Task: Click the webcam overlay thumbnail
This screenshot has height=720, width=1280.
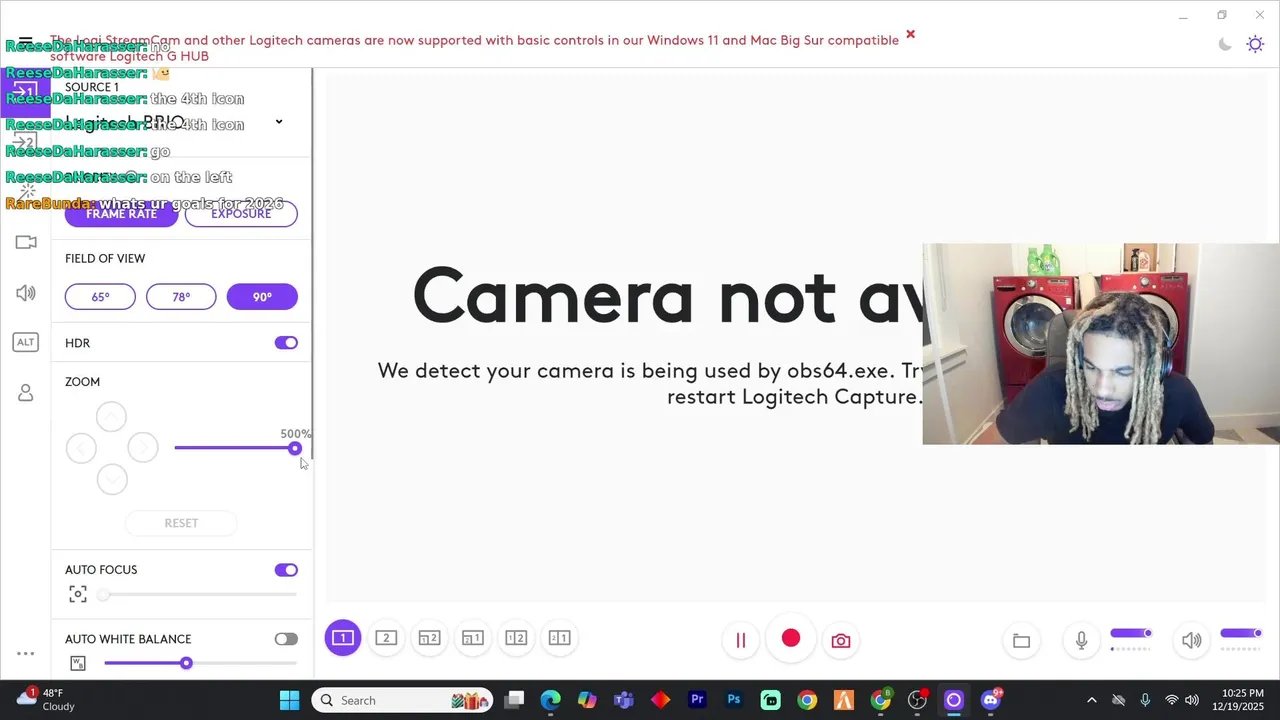Action: [1101, 344]
